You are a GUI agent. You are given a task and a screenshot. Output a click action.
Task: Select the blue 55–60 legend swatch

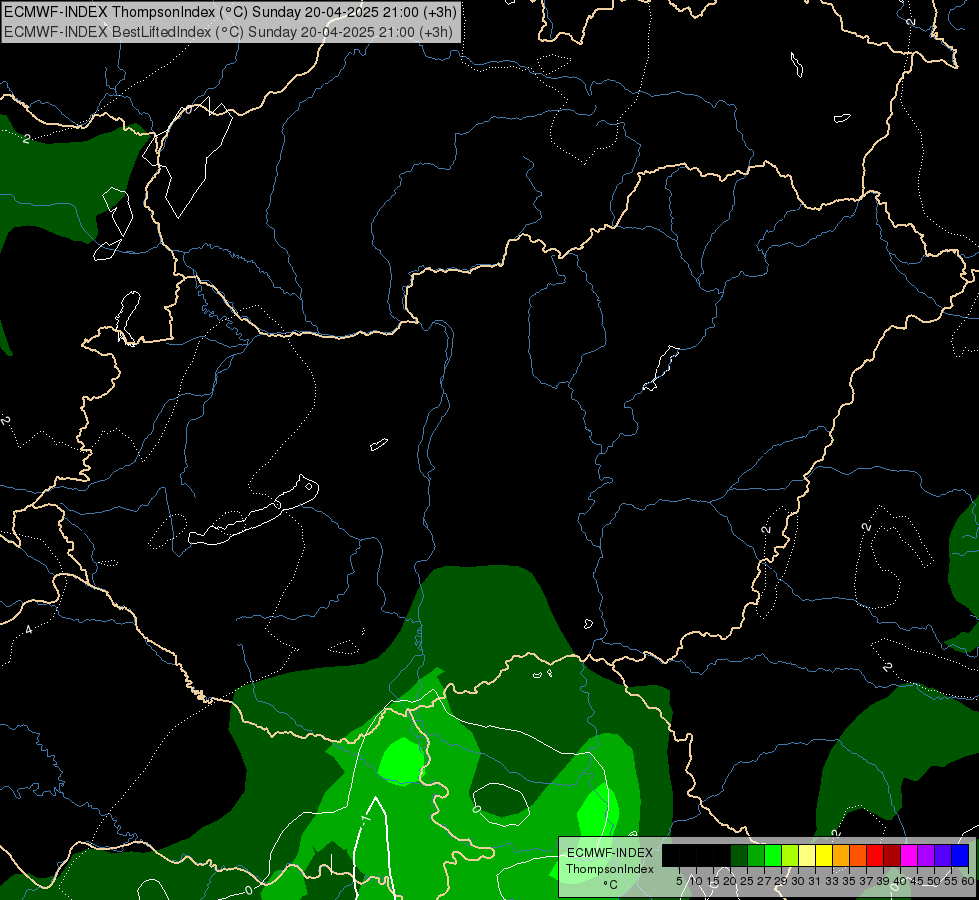point(960,855)
